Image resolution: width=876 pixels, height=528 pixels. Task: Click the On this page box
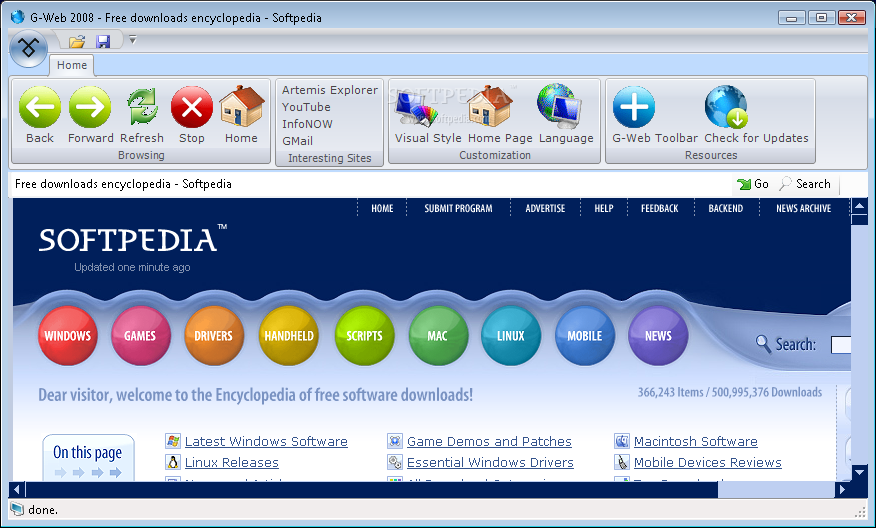88,458
